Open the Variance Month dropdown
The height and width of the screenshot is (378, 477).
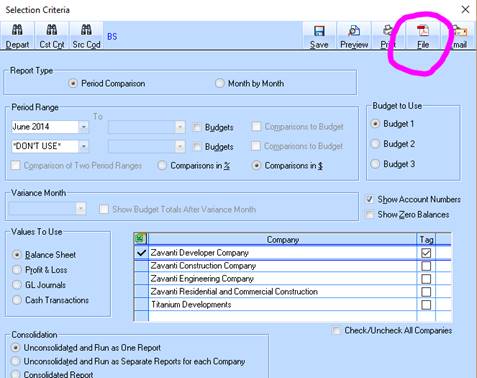click(x=80, y=209)
